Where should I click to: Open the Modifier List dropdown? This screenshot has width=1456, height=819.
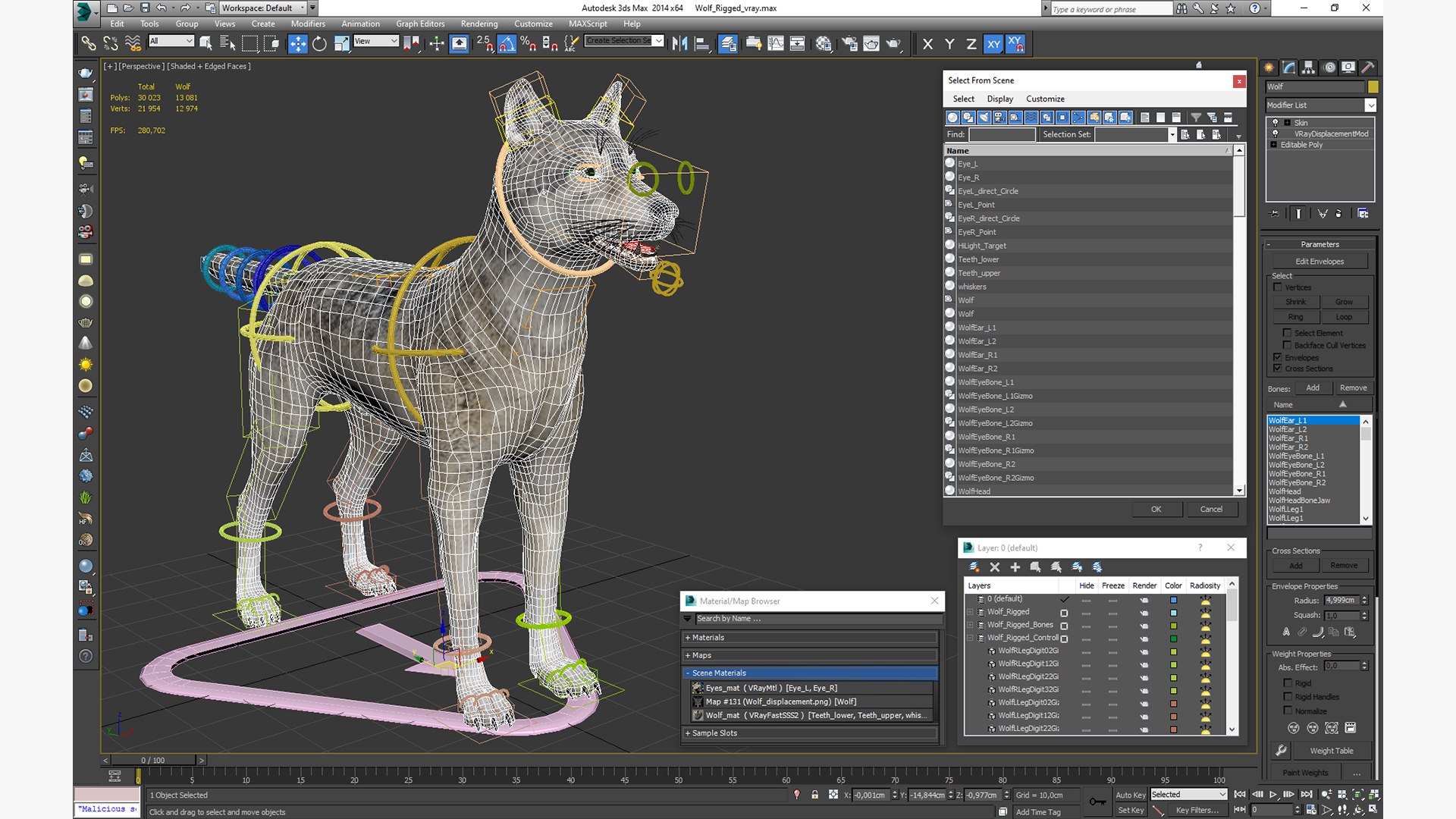pos(1370,105)
